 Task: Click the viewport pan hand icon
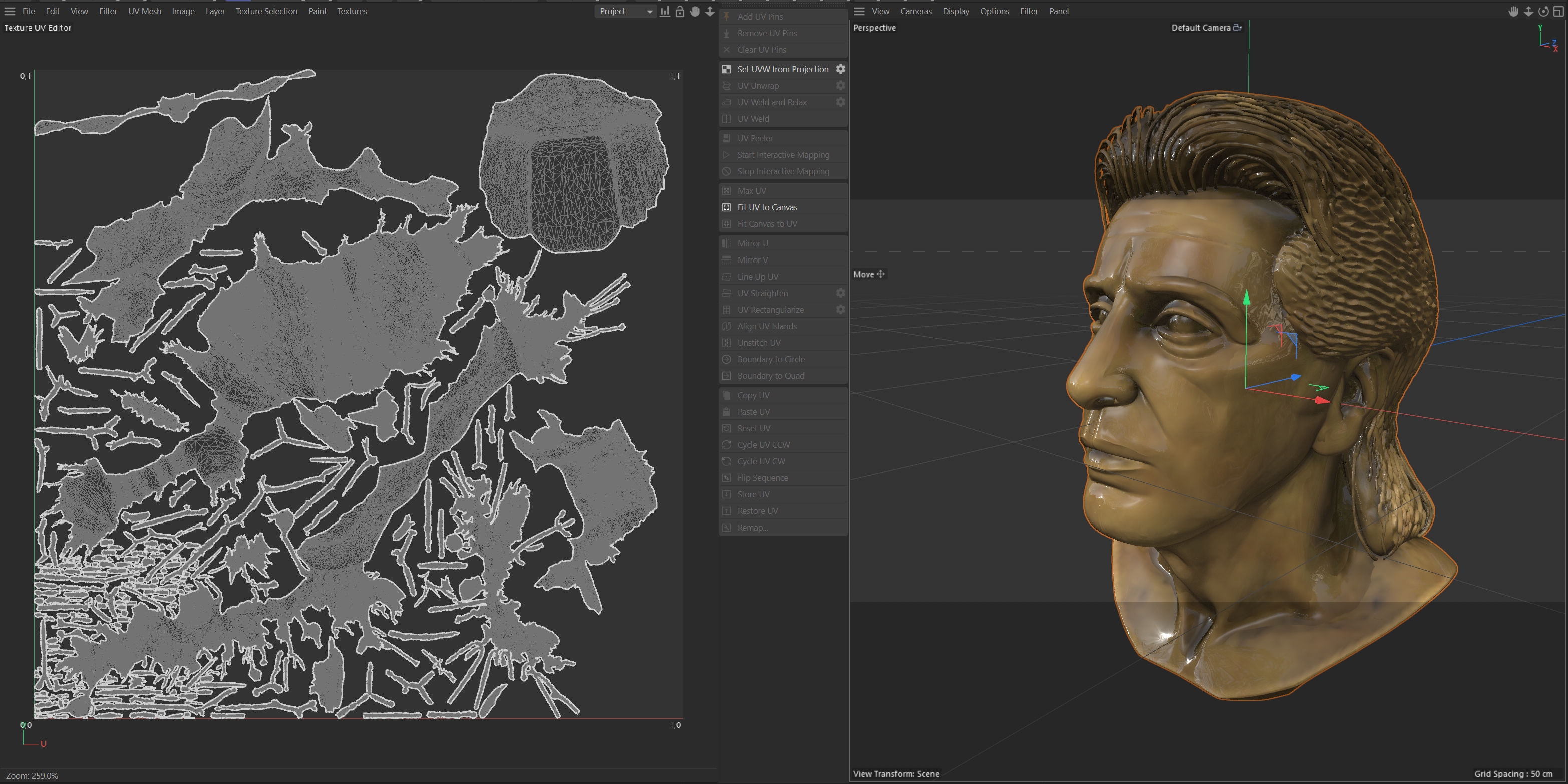1513,11
